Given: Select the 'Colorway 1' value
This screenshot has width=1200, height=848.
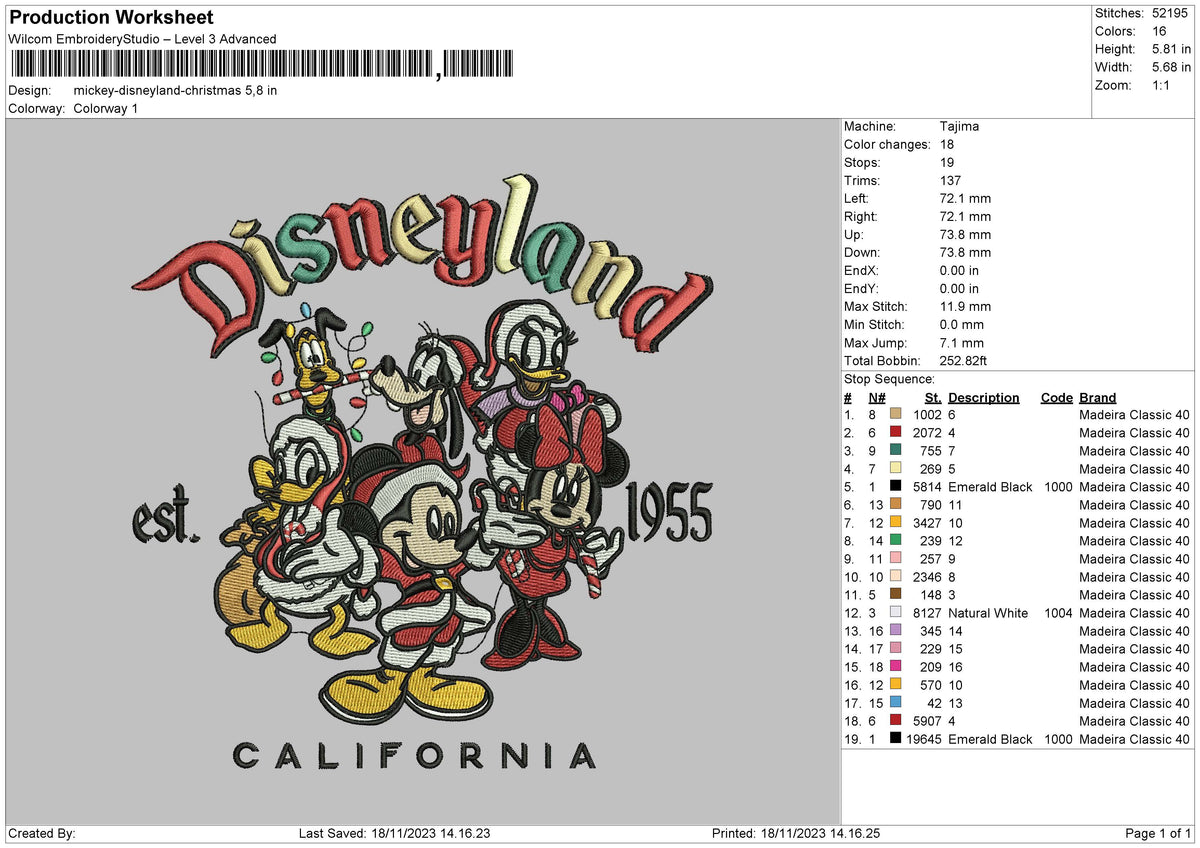Looking at the screenshot, I should [x=106, y=108].
